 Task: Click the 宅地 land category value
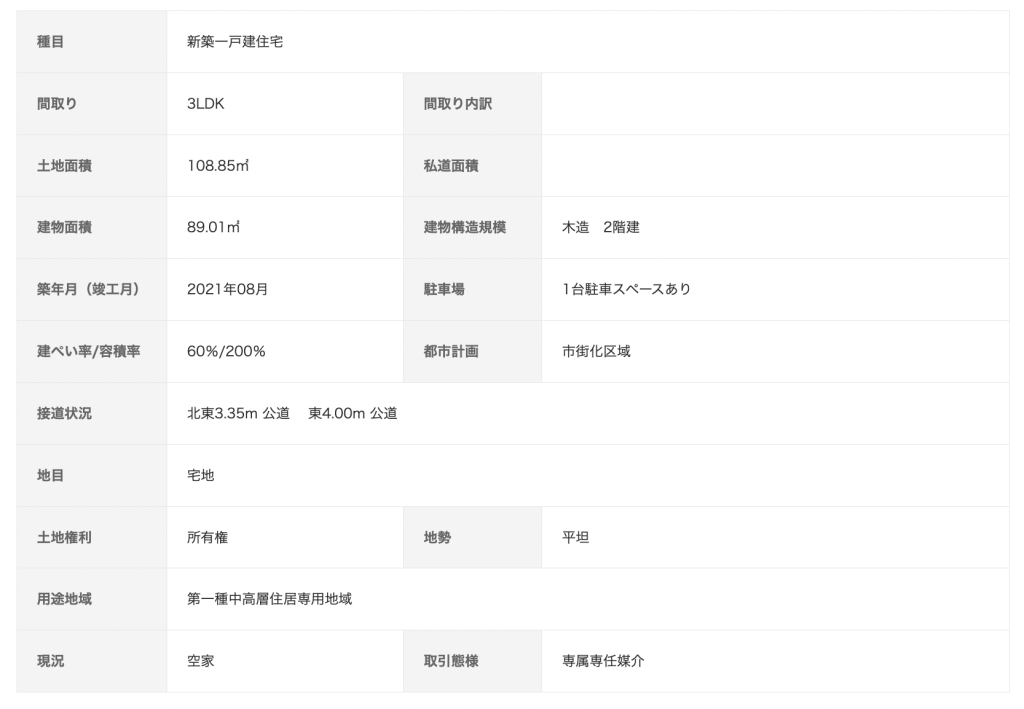200,476
